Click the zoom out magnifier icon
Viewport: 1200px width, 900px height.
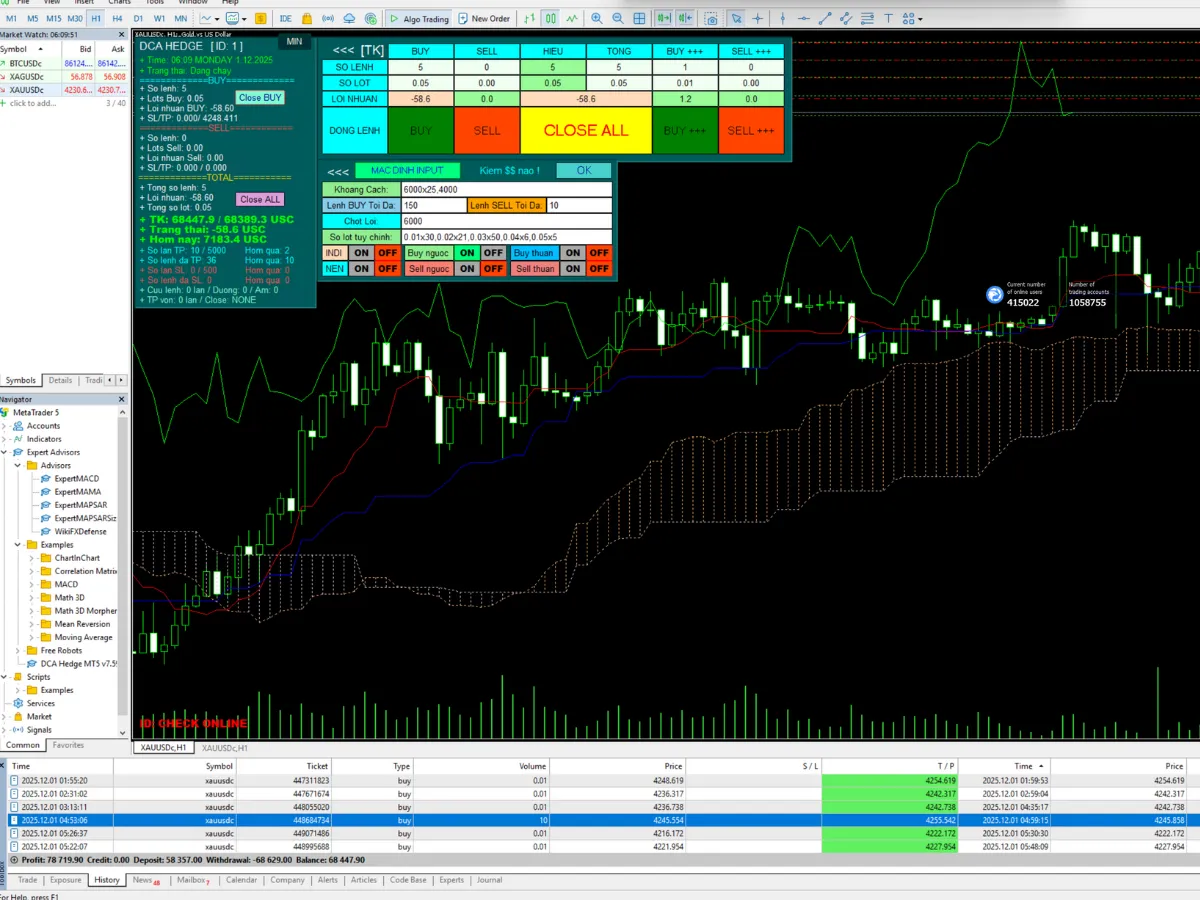point(618,18)
